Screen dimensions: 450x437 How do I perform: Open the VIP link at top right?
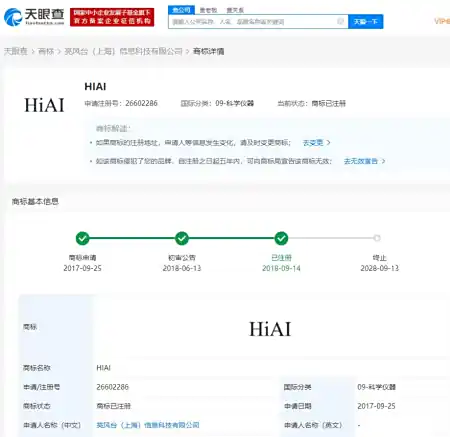click(442, 21)
